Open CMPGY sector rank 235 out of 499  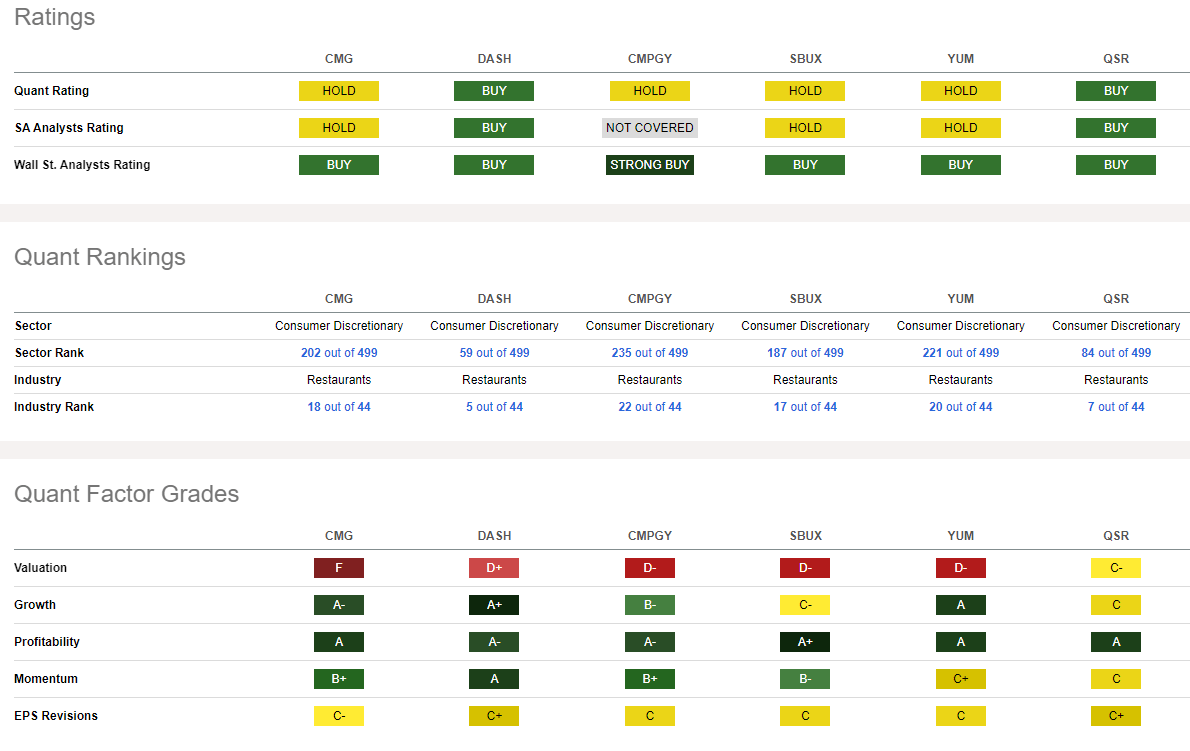point(650,353)
